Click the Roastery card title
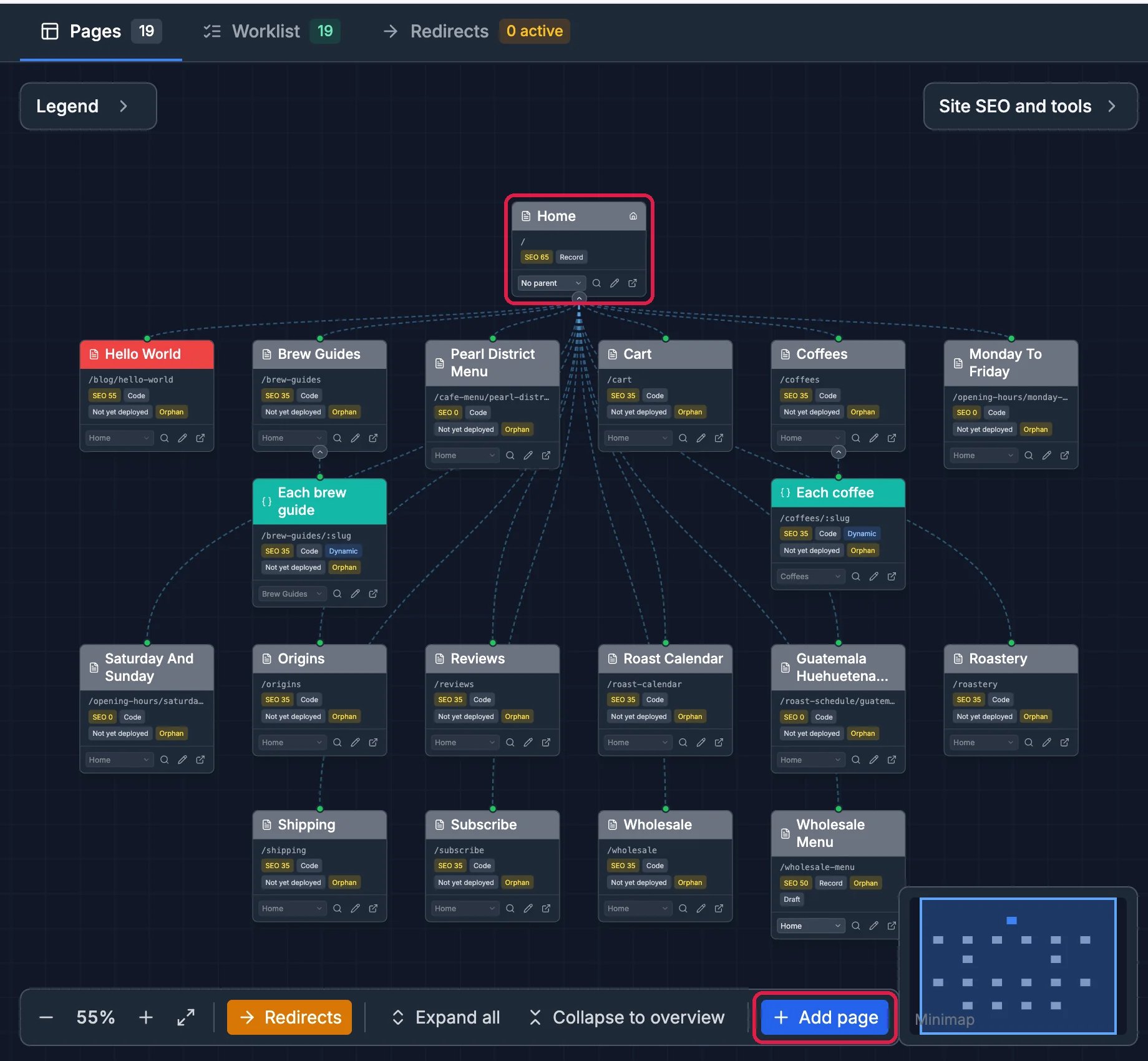1148x1061 pixels. pyautogui.click(x=998, y=659)
